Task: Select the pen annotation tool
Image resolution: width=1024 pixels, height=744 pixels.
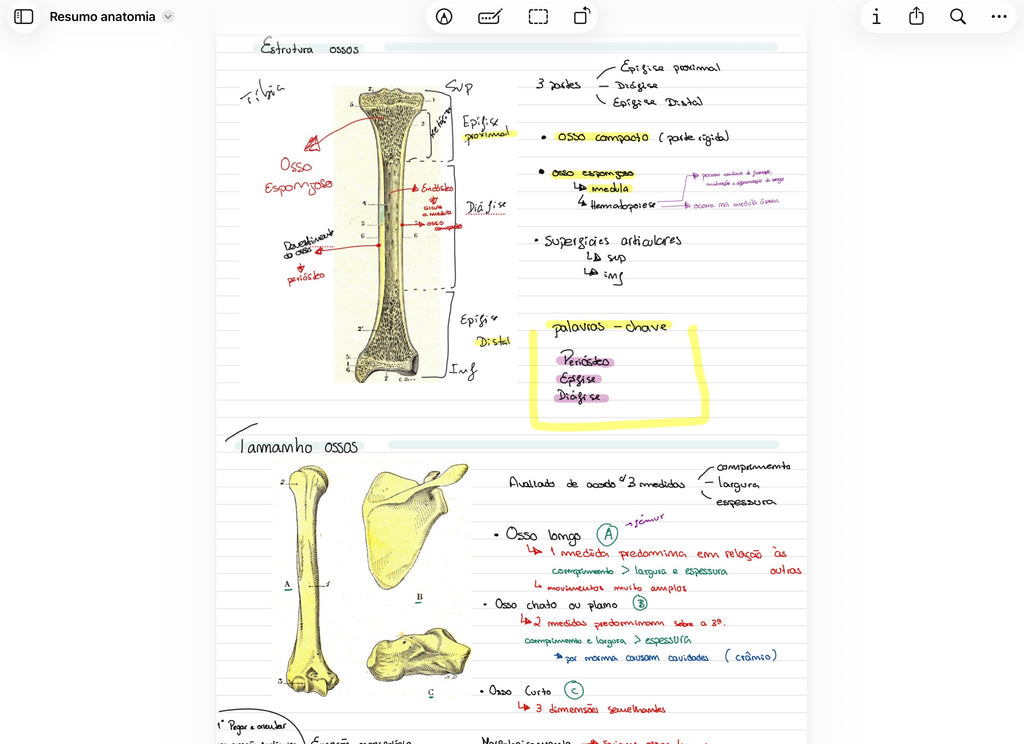Action: point(444,17)
